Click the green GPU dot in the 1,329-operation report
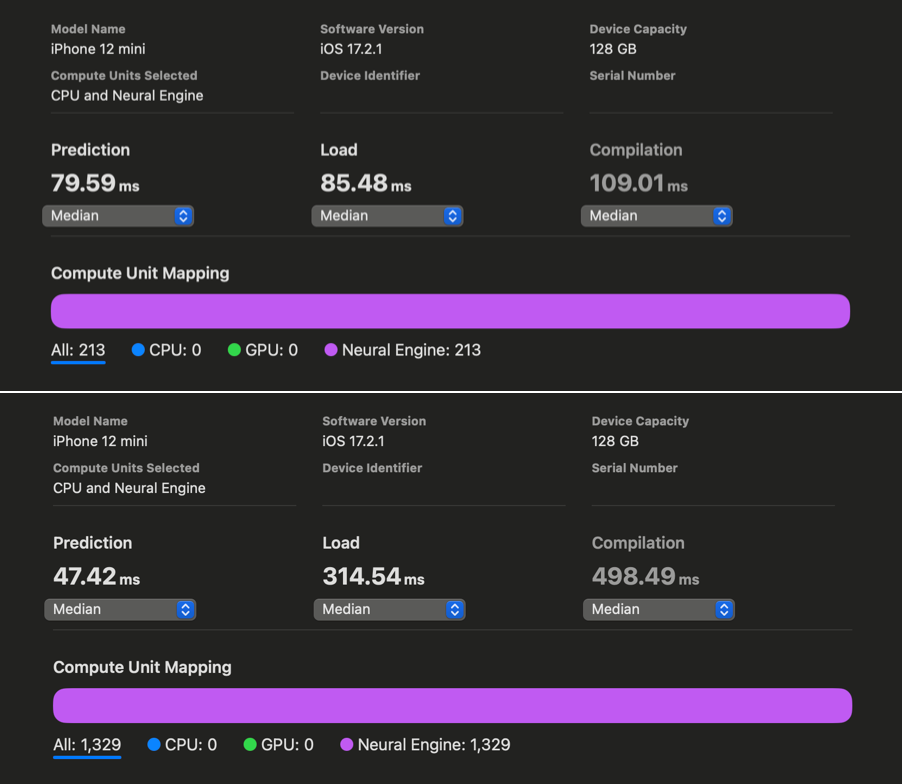 point(250,744)
